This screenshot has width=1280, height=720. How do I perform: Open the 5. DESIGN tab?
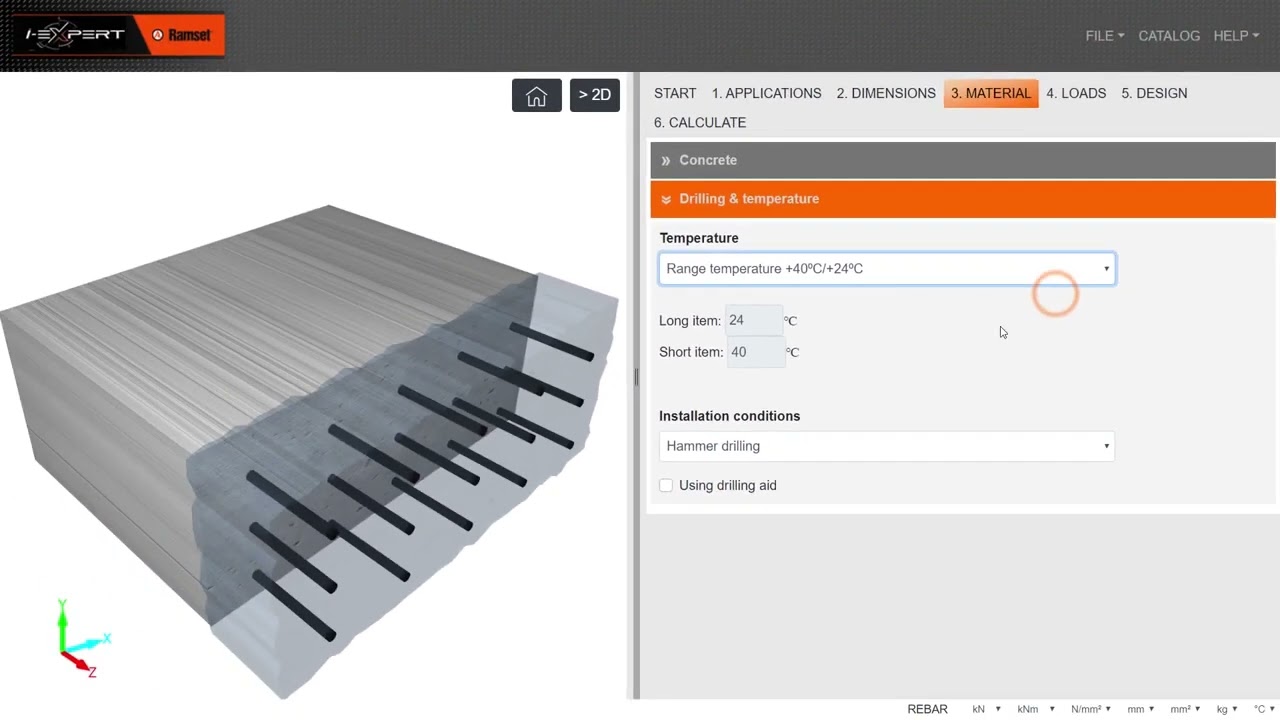click(x=1154, y=93)
